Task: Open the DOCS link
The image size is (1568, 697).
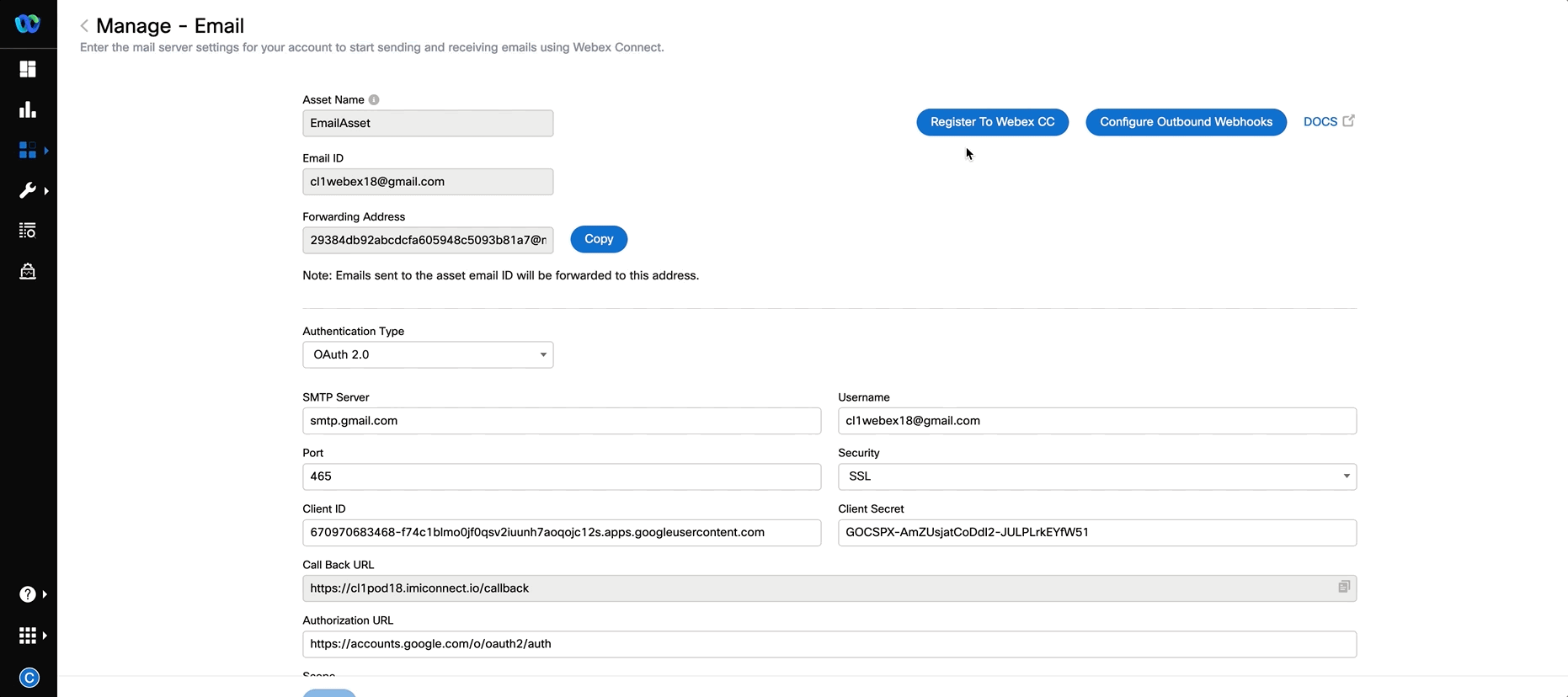Action: (x=1320, y=122)
